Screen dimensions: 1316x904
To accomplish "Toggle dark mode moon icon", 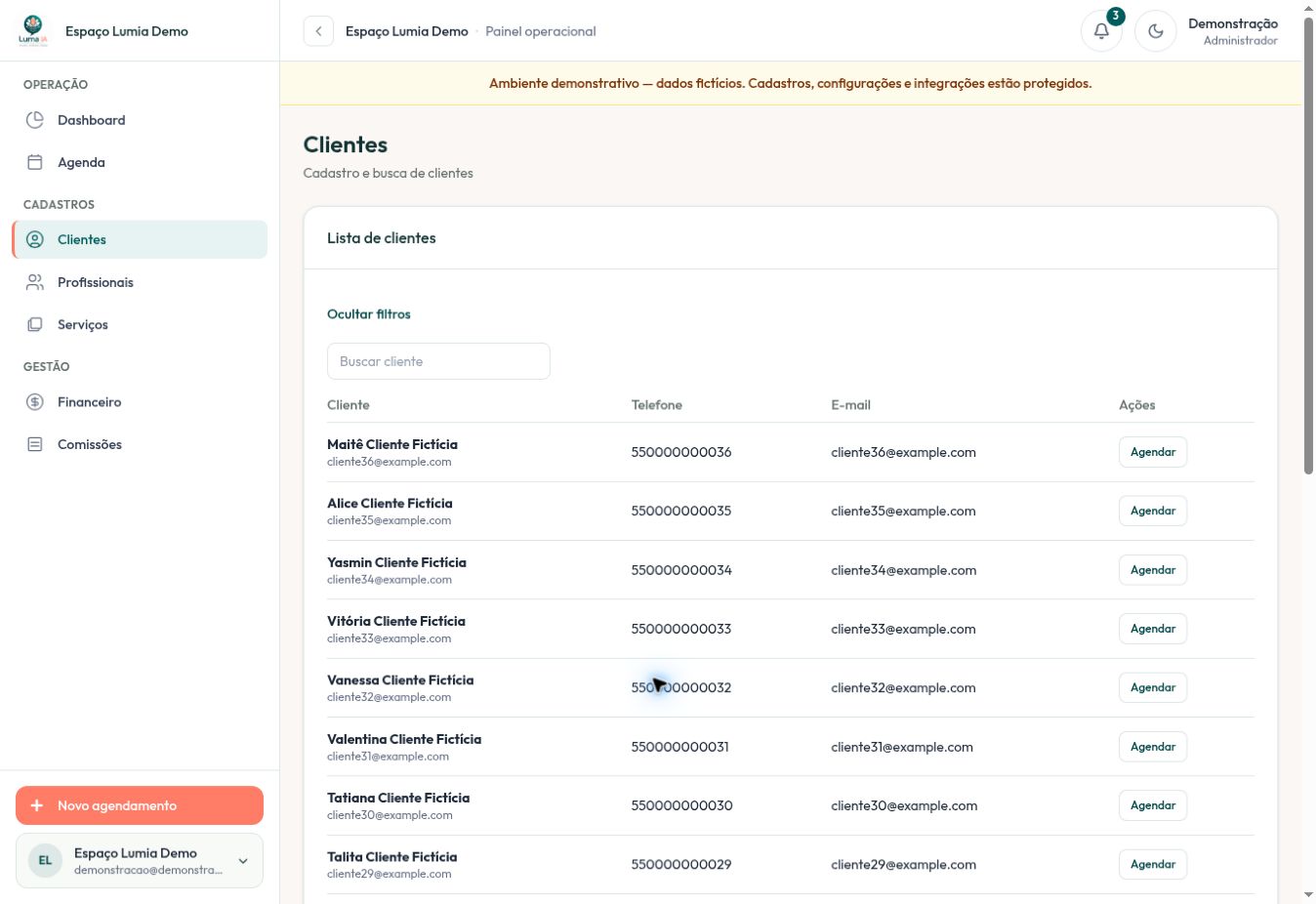I will pyautogui.click(x=1156, y=30).
